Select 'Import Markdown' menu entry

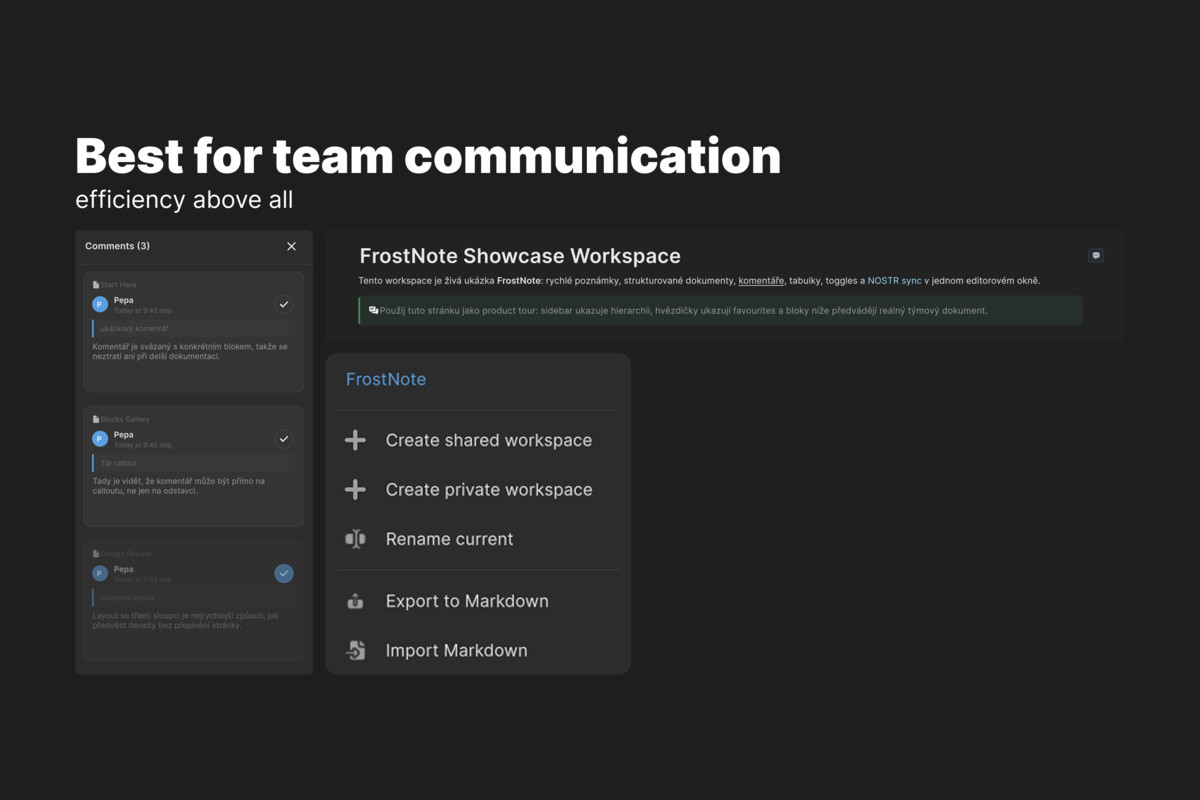pos(478,650)
